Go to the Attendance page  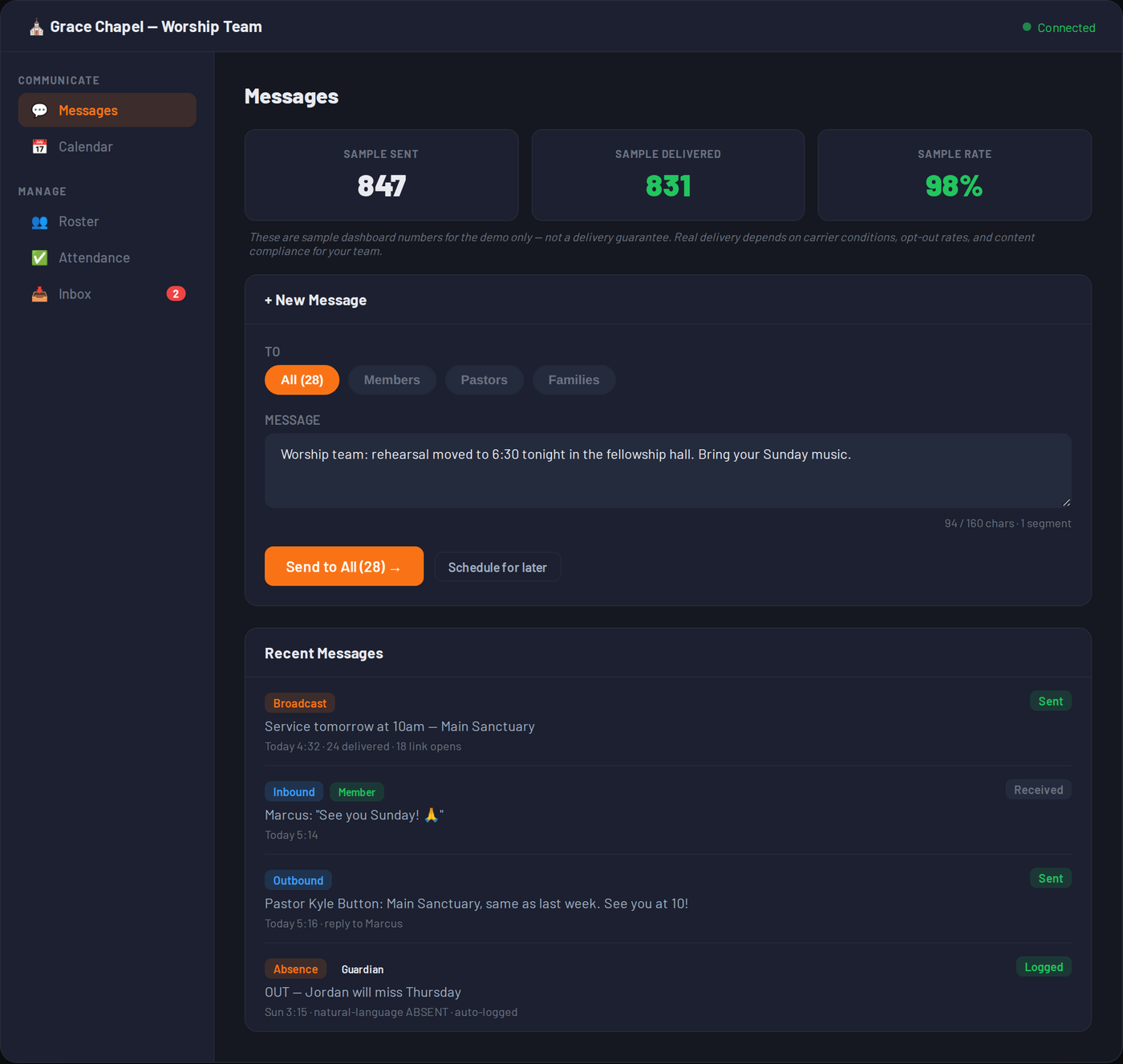click(107, 257)
